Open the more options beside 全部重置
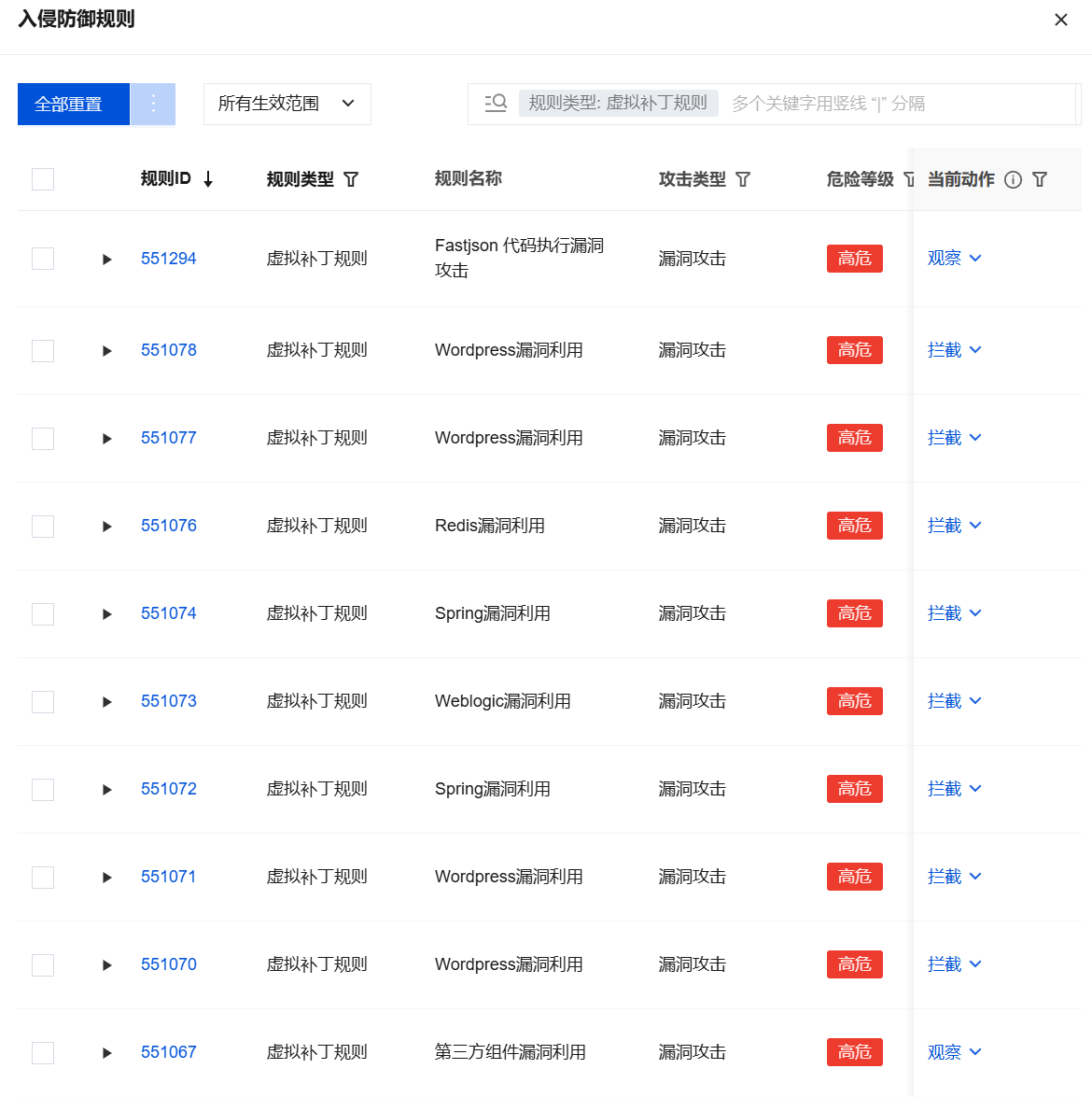The width and height of the screenshot is (1092, 1097). coord(153,105)
